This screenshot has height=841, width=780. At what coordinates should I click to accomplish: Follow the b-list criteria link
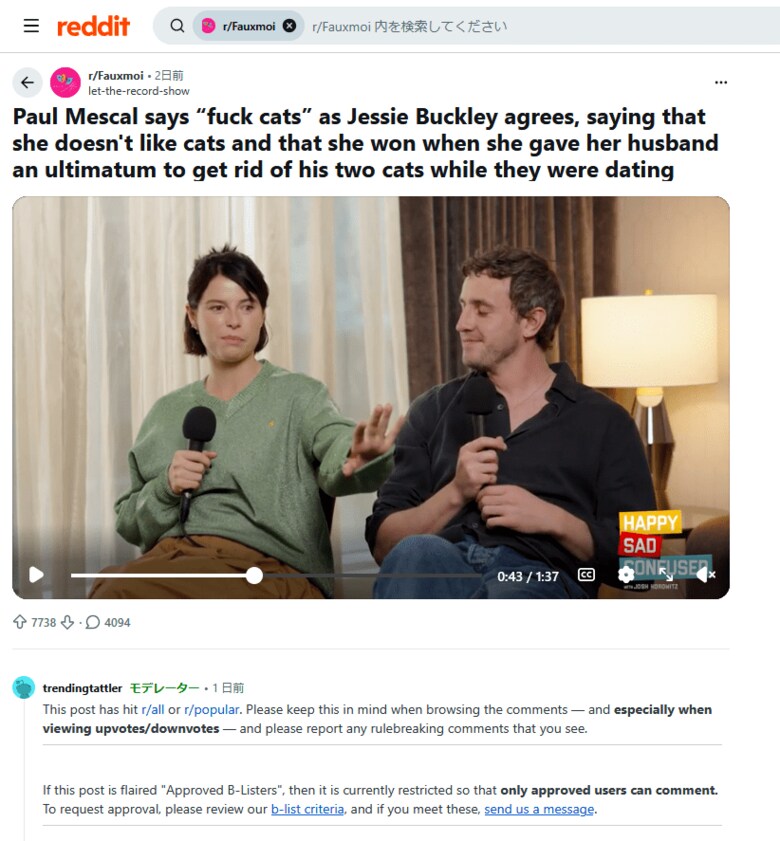307,809
